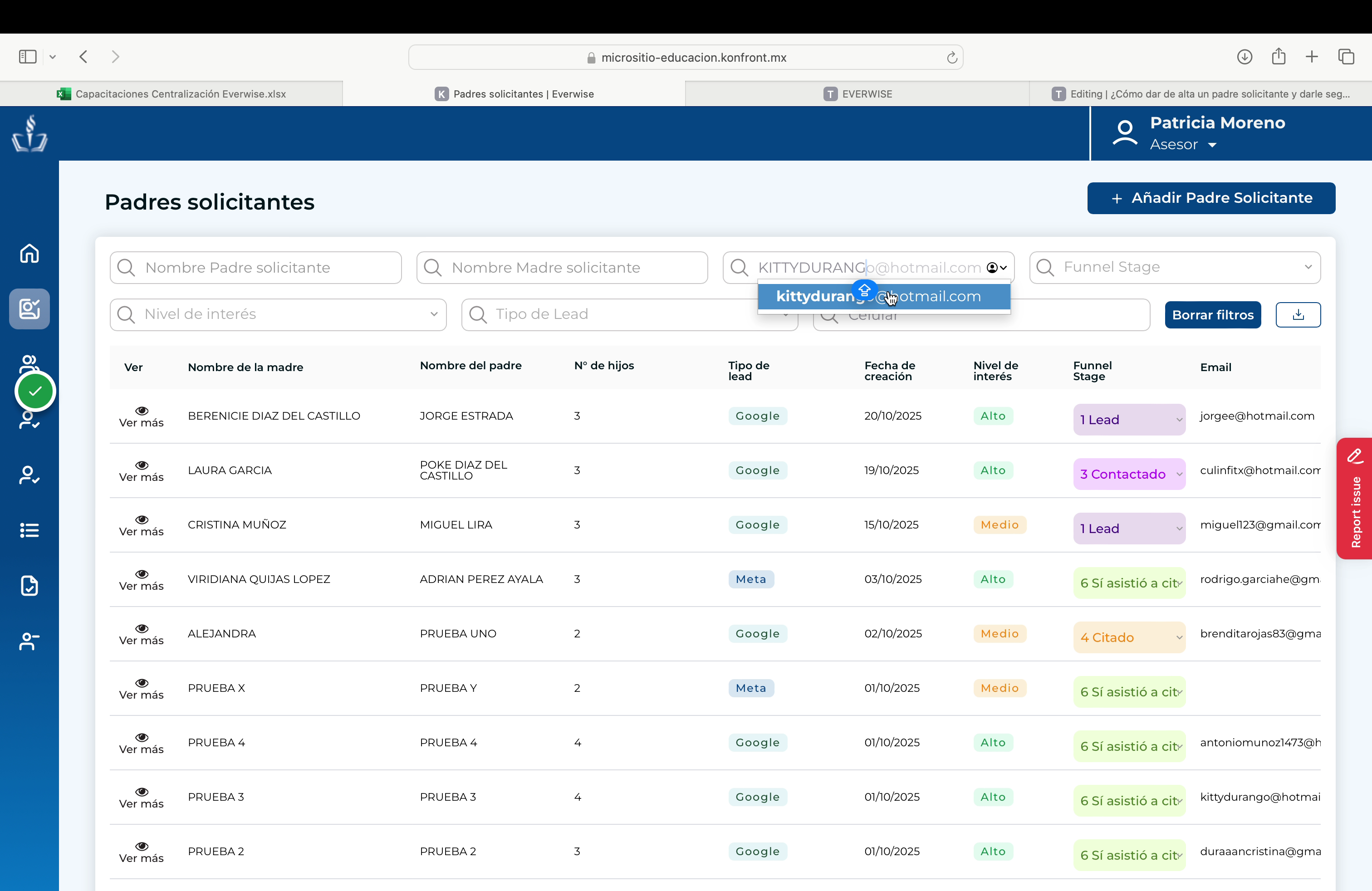Click the eye Ver más for CRISTINA MUÑOZ

pos(141,525)
